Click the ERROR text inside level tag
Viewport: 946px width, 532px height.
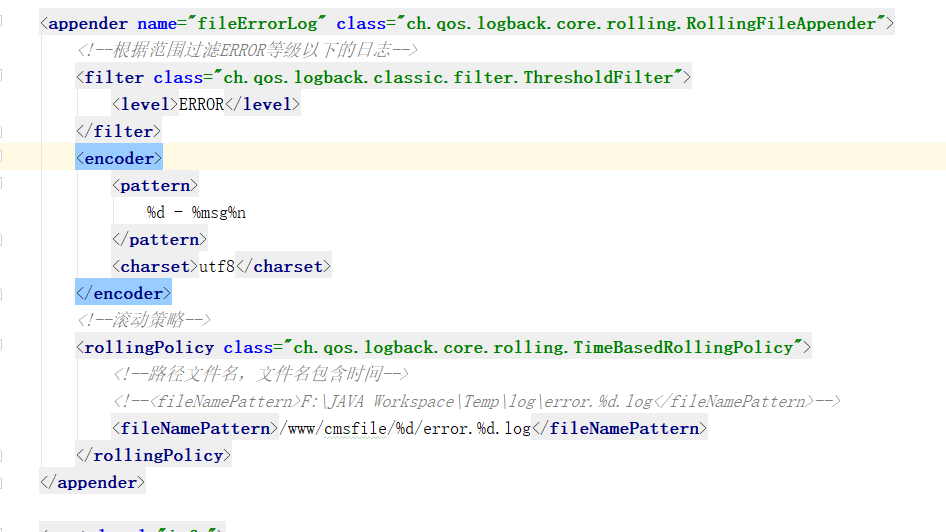[x=201, y=104]
